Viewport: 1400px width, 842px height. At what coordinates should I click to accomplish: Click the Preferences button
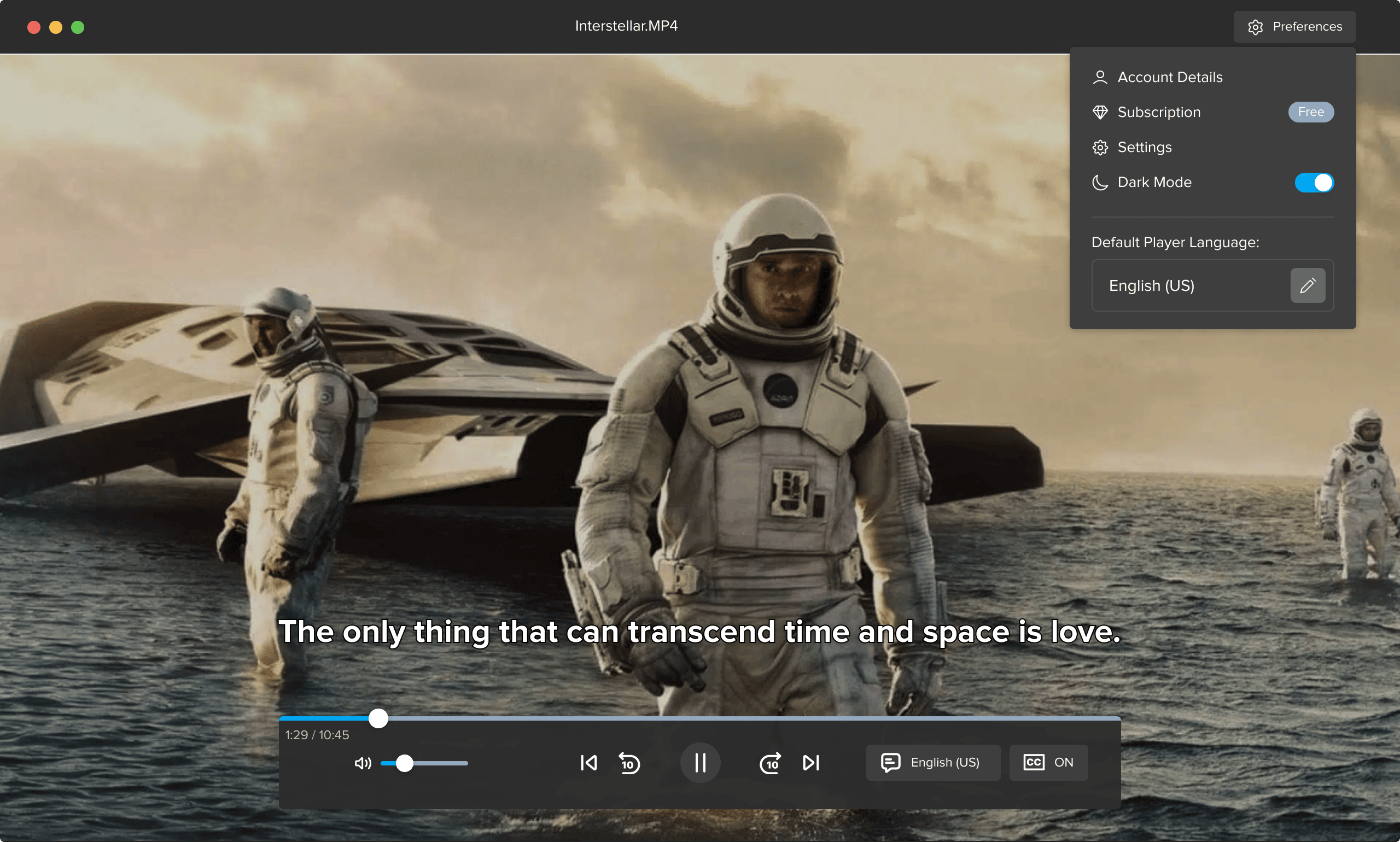pos(1293,26)
